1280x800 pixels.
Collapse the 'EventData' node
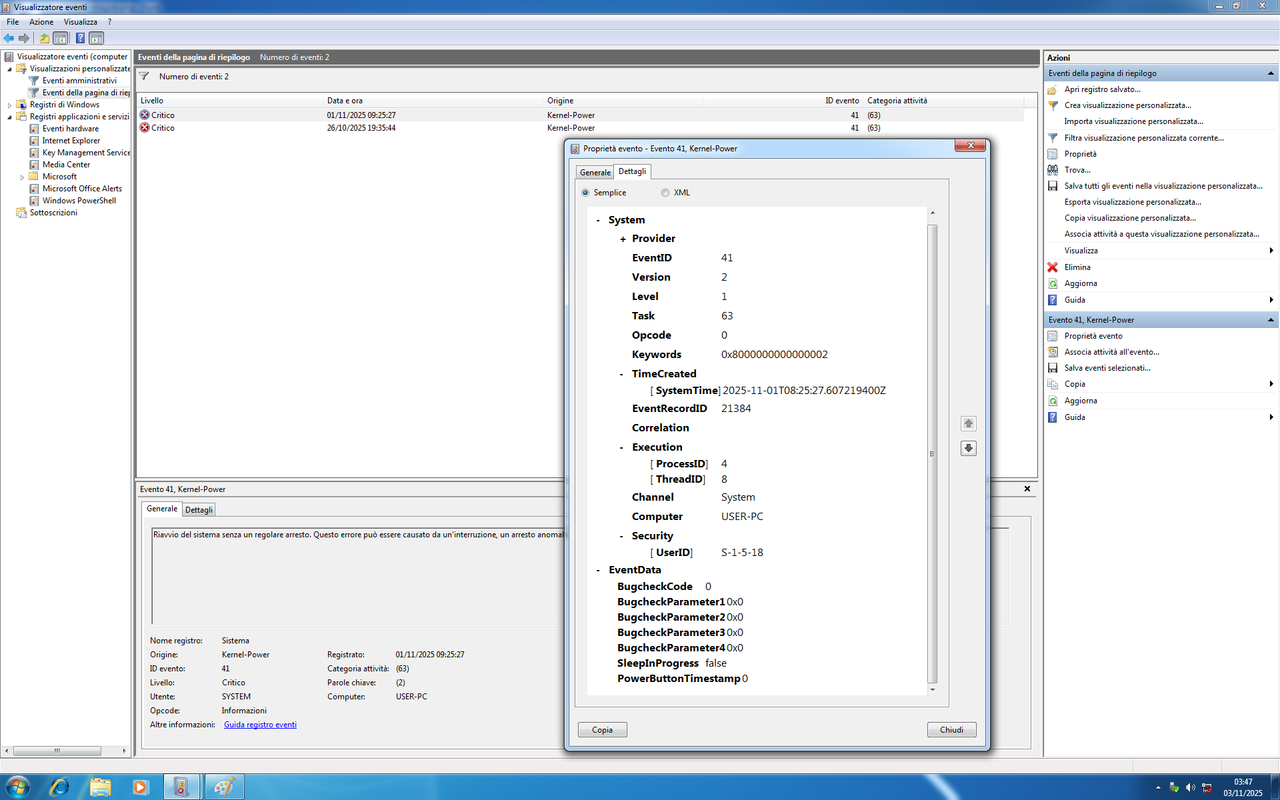[x=598, y=570]
